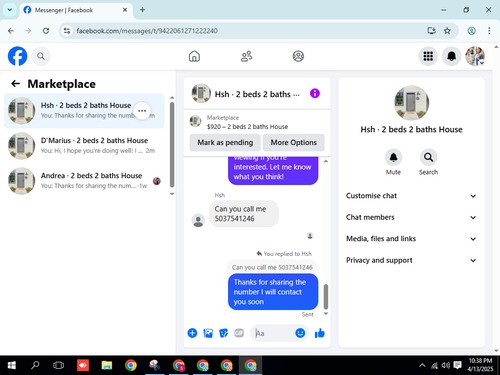Click the message input field Aa

(274, 333)
